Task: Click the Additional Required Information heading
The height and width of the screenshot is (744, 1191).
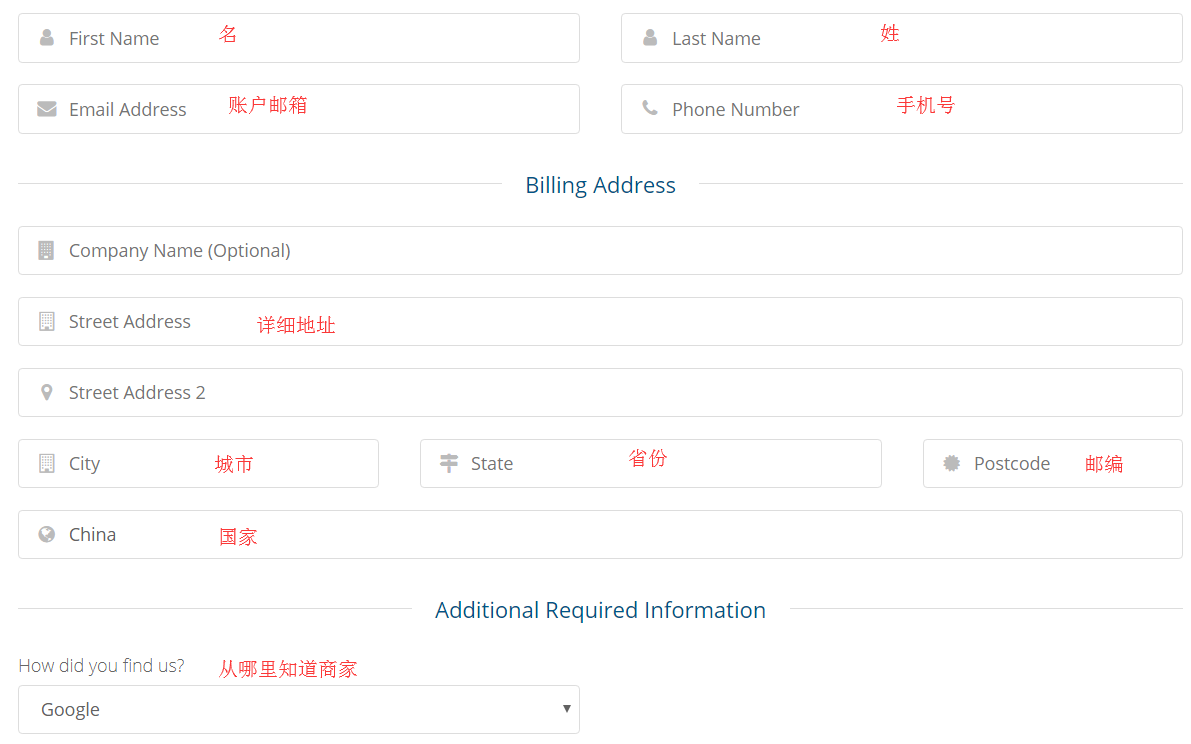Action: (x=600, y=610)
